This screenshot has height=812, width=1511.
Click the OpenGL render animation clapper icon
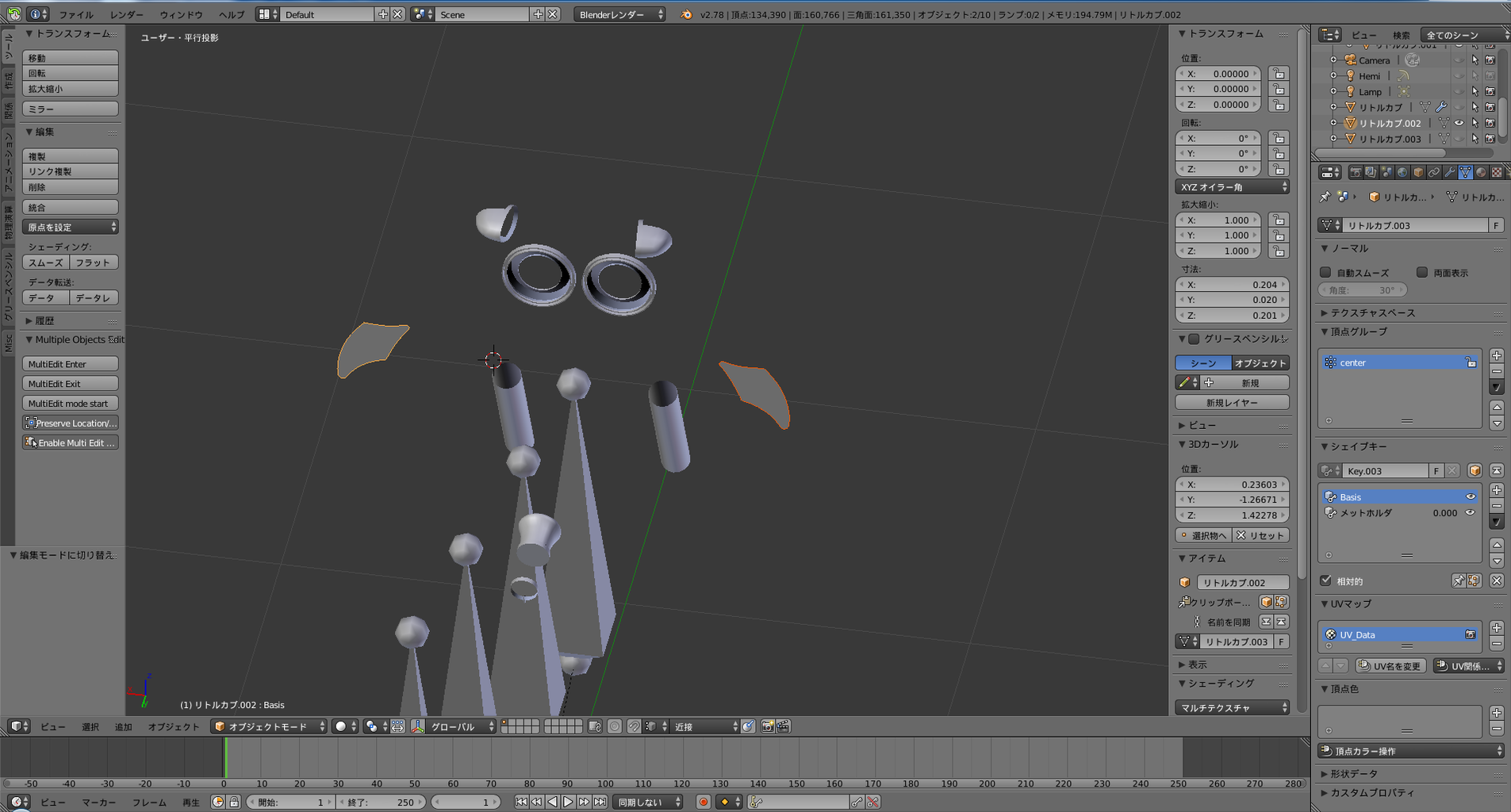point(783,726)
